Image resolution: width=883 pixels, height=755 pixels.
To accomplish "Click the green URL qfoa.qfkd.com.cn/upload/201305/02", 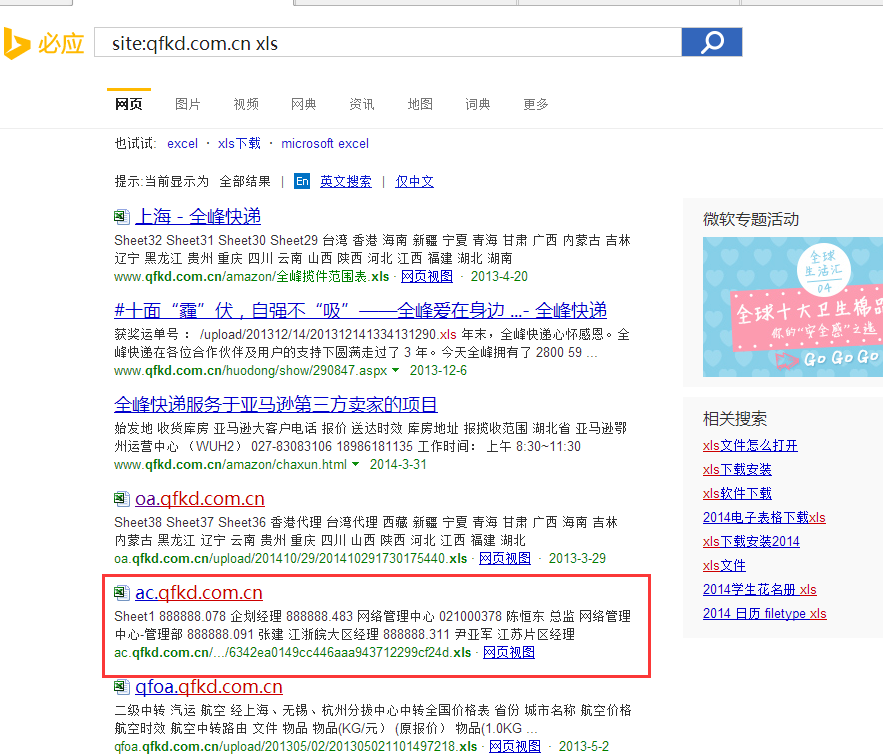I will 296,747.
